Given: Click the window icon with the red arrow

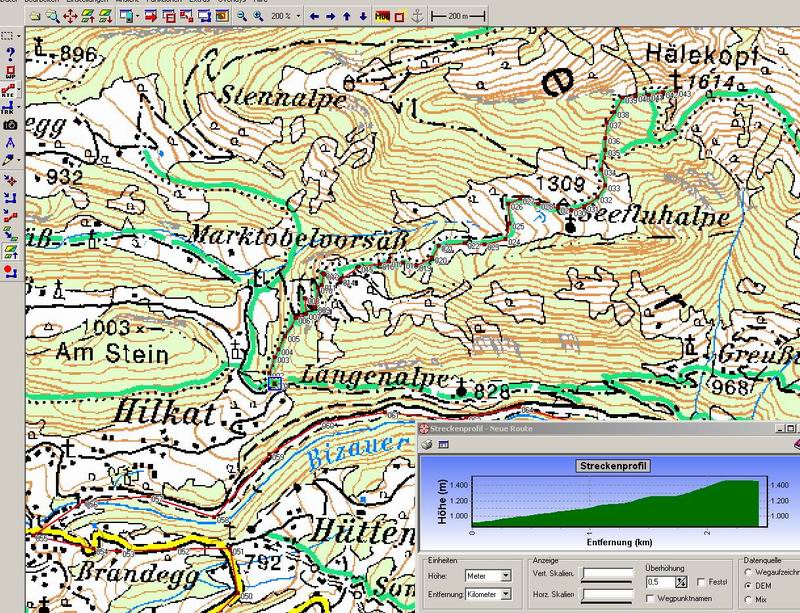Looking at the screenshot, I should [151, 16].
